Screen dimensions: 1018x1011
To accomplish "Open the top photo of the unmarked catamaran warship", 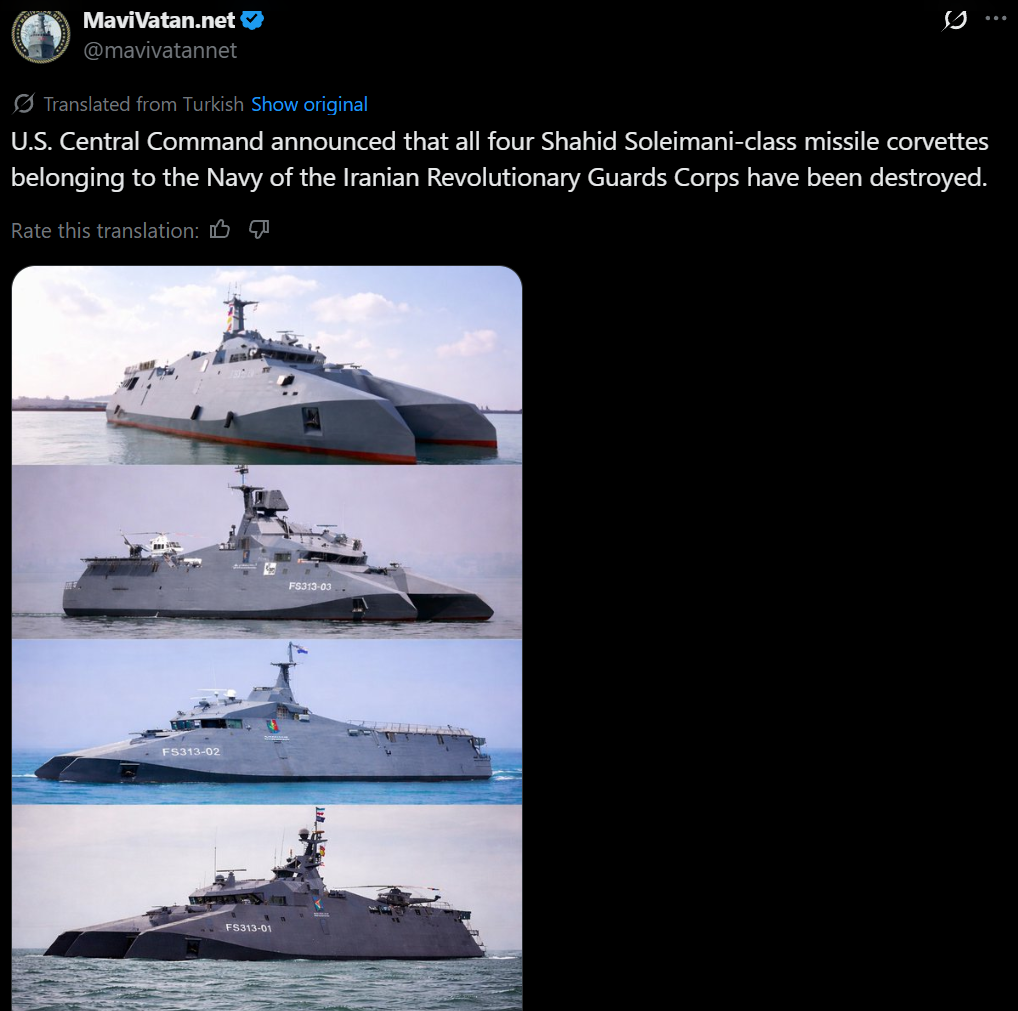I will (267, 365).
